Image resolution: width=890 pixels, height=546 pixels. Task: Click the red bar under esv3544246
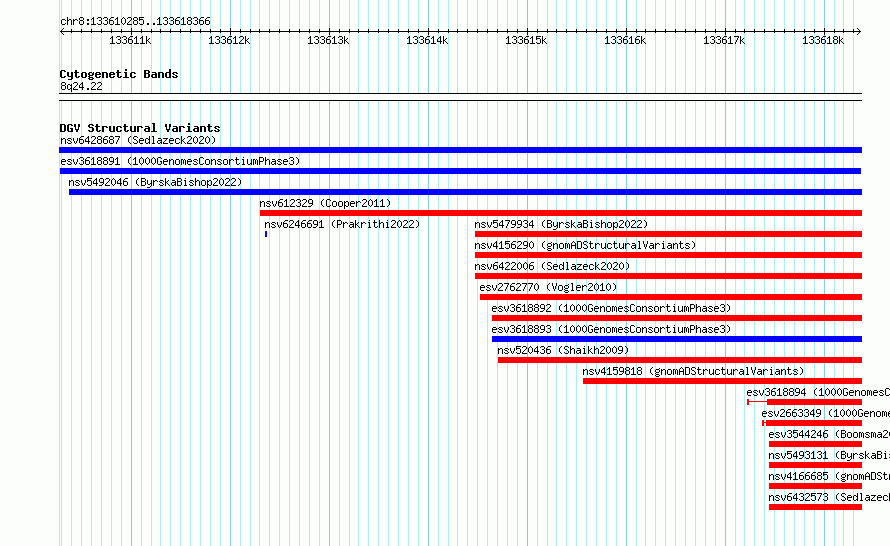(816, 444)
